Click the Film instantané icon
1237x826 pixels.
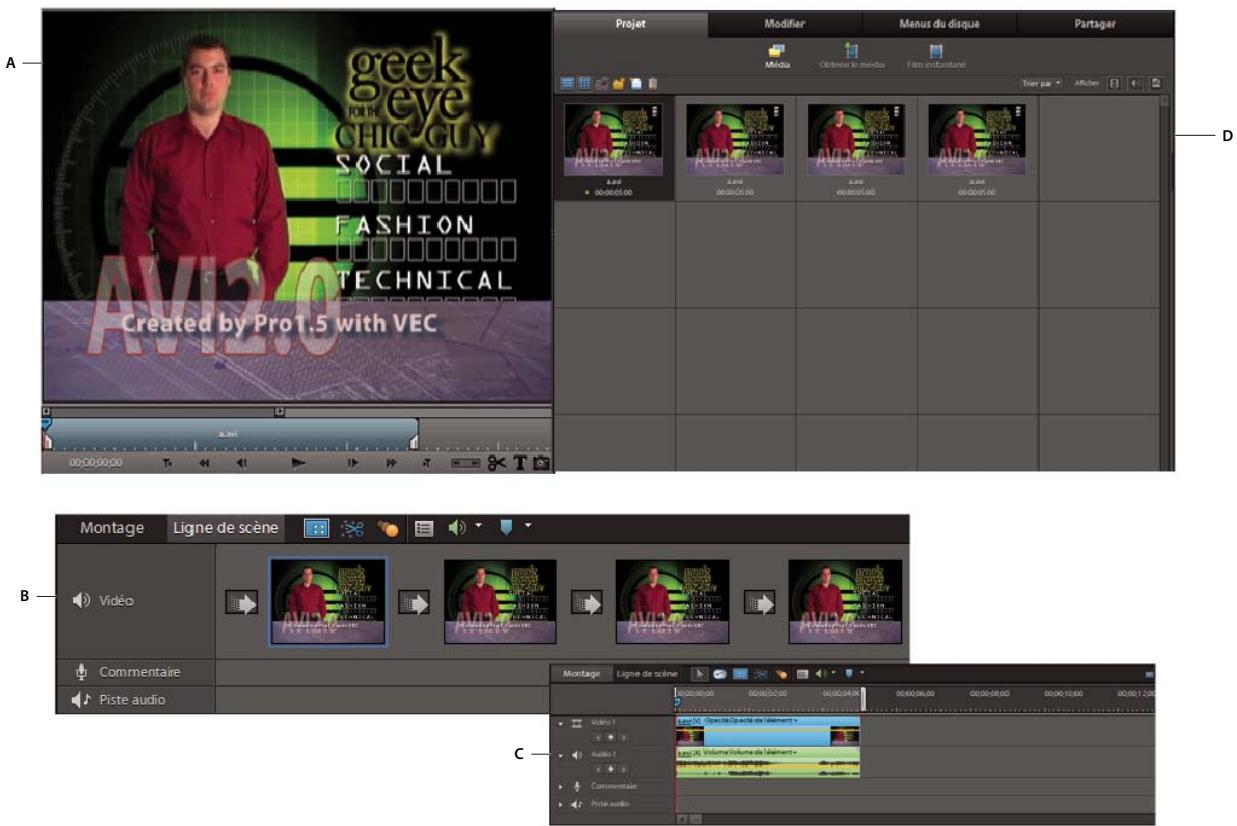click(x=934, y=50)
